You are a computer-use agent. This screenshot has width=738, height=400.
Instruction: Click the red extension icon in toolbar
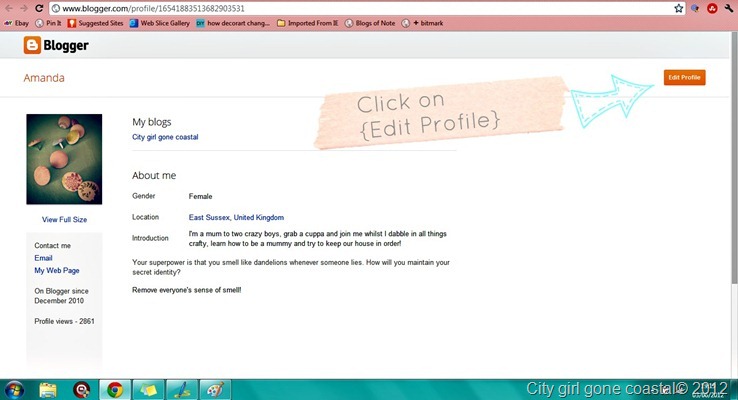[x=712, y=8]
